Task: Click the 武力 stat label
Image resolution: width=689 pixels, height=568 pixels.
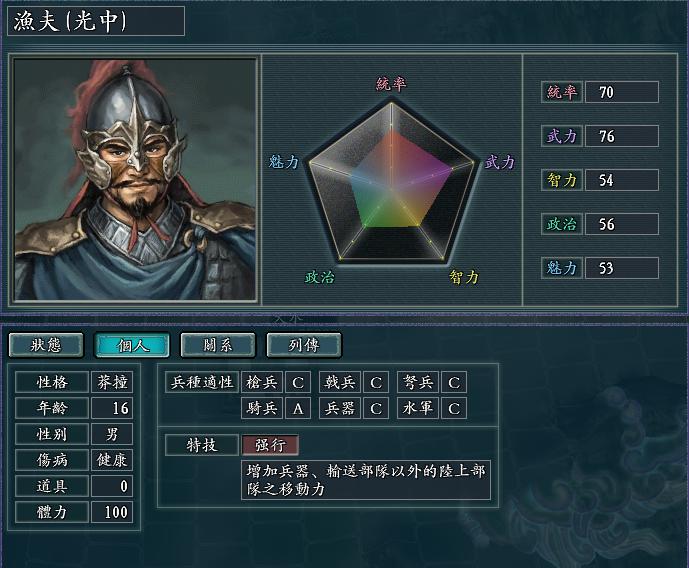Action: coord(562,136)
